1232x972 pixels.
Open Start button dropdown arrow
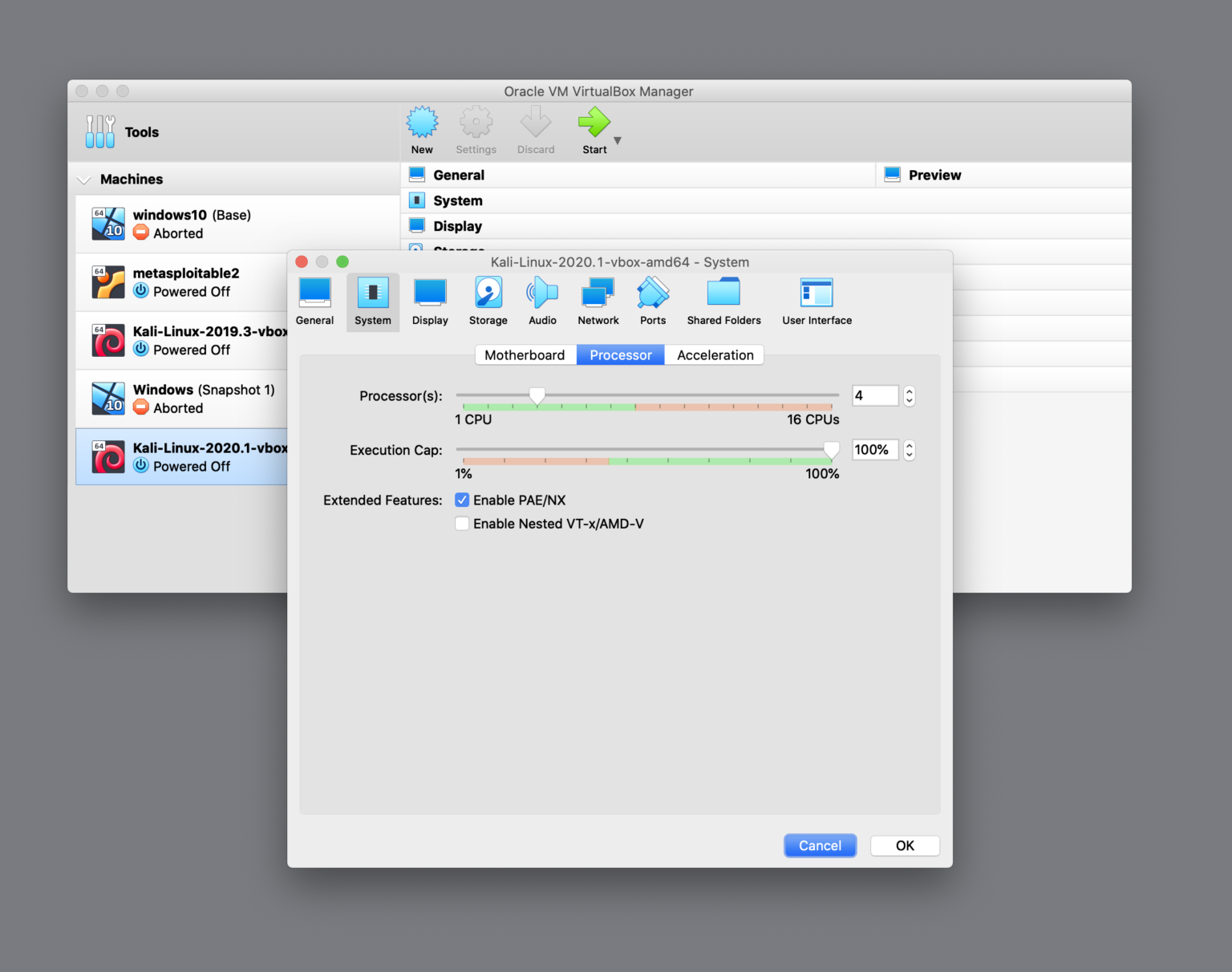(618, 140)
